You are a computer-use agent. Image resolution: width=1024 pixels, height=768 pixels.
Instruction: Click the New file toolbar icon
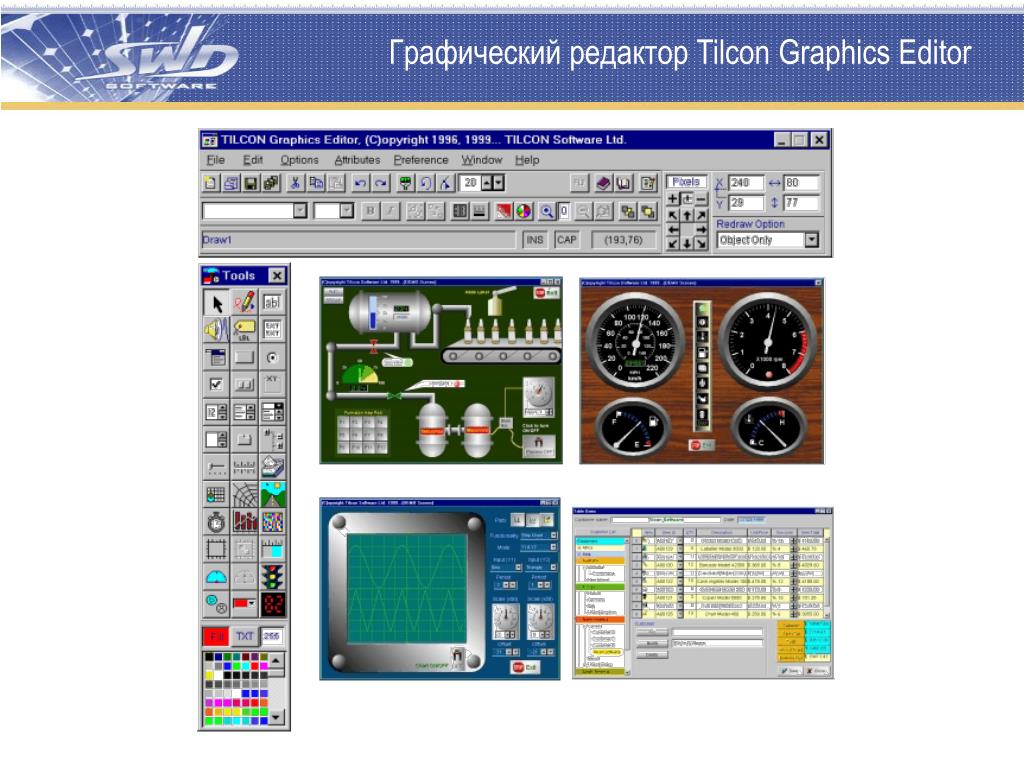click(x=210, y=184)
